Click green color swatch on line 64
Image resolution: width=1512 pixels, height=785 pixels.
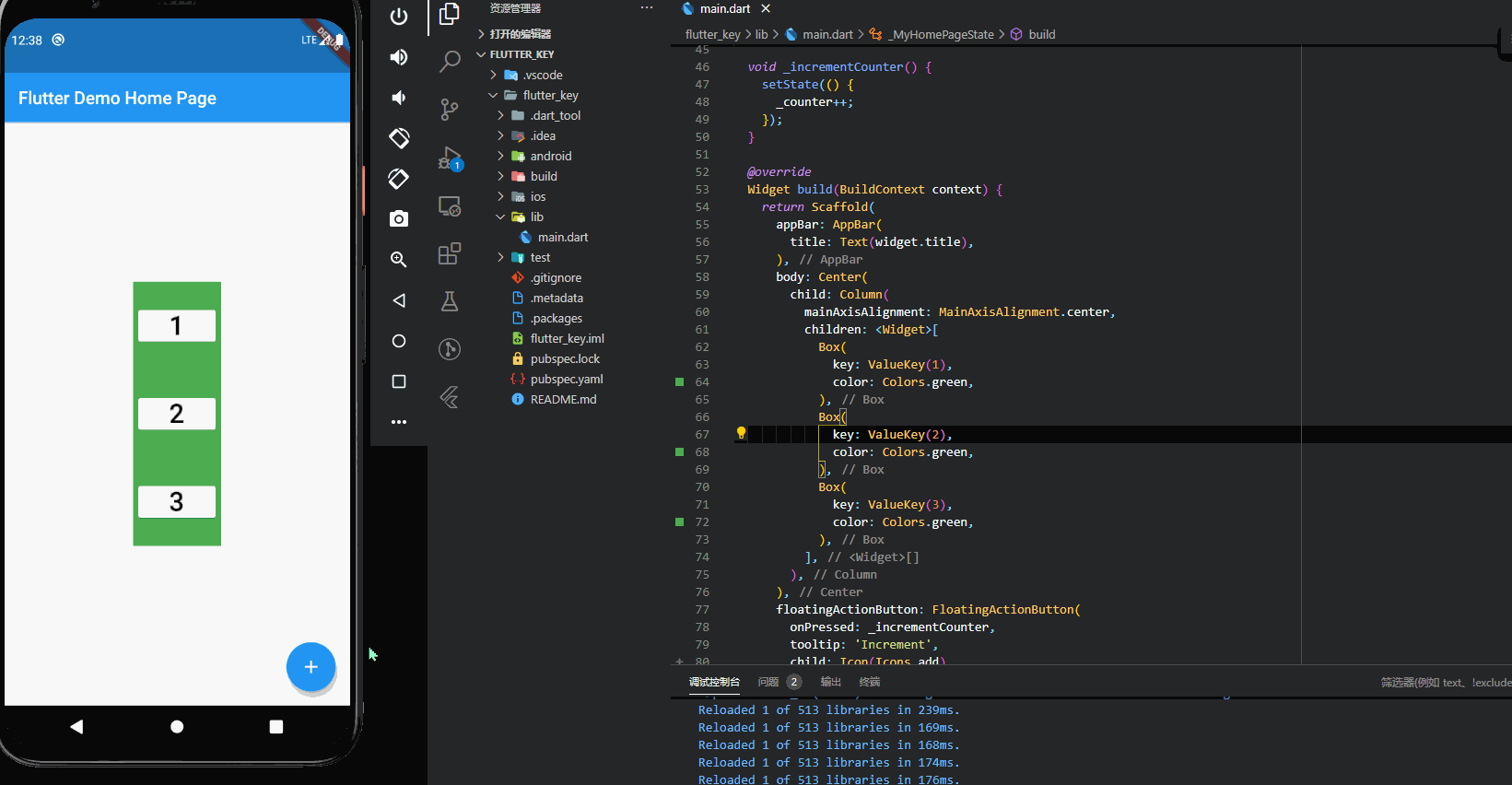(x=680, y=381)
